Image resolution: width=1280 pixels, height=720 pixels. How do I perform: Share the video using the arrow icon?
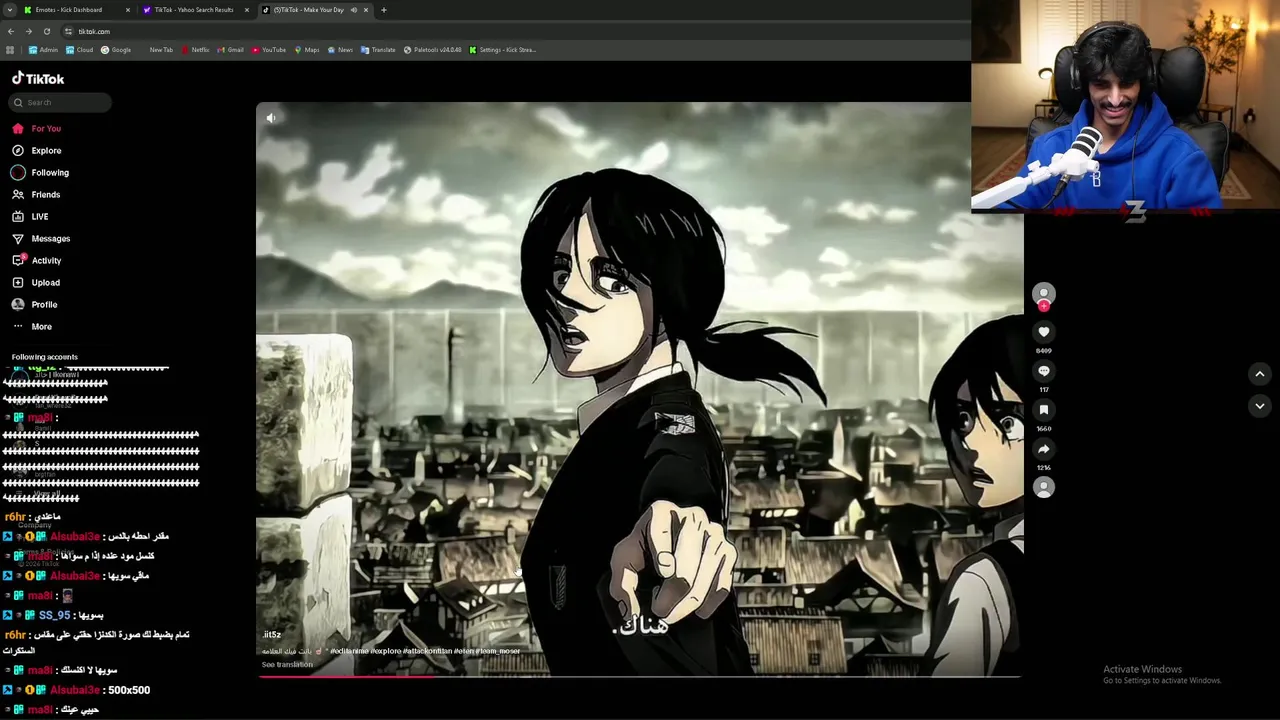(1043, 449)
